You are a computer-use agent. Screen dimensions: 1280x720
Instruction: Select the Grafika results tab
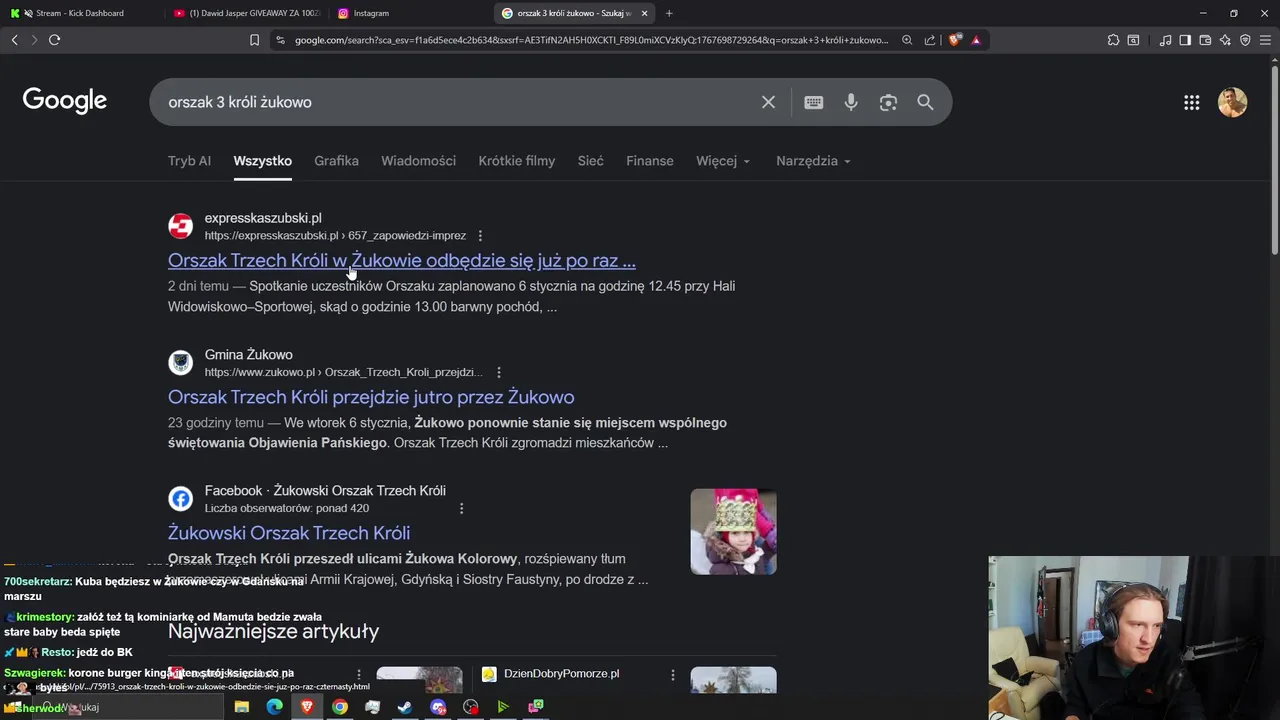pyautogui.click(x=336, y=161)
